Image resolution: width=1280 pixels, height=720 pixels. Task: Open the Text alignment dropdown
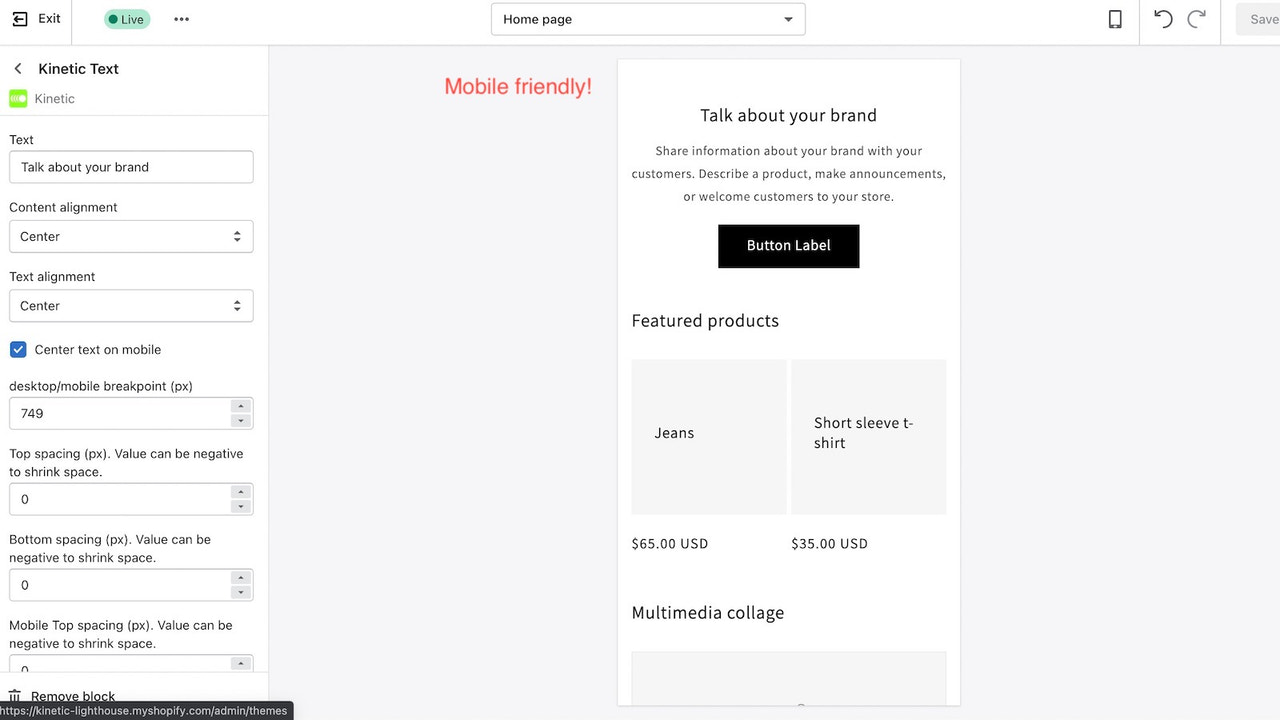click(131, 305)
